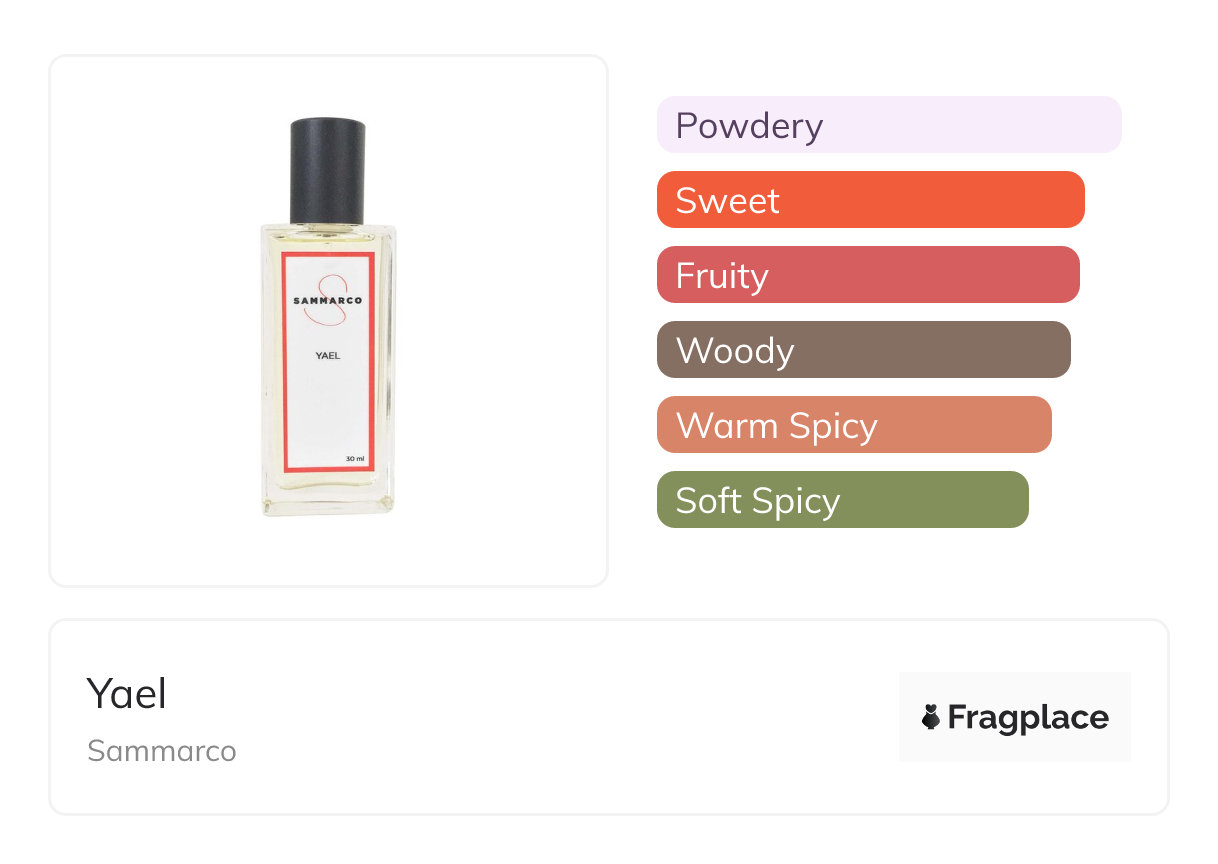Click the glass base of the bottle

click(x=328, y=497)
